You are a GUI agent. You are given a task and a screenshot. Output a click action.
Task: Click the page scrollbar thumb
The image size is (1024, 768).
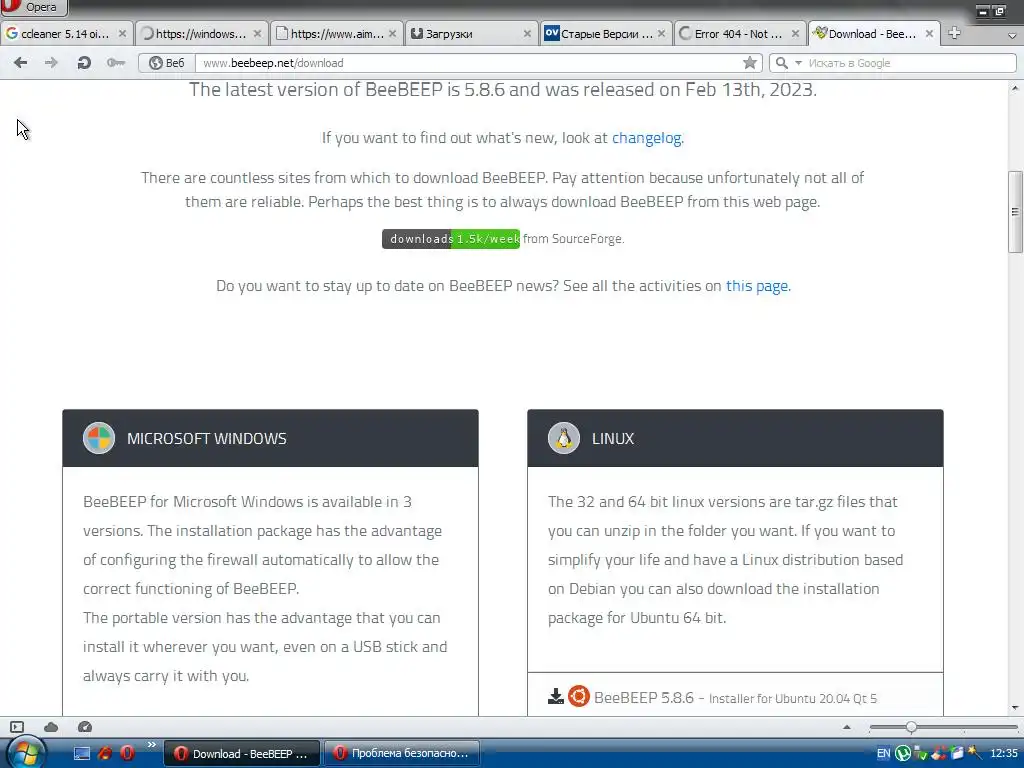pos(1015,212)
